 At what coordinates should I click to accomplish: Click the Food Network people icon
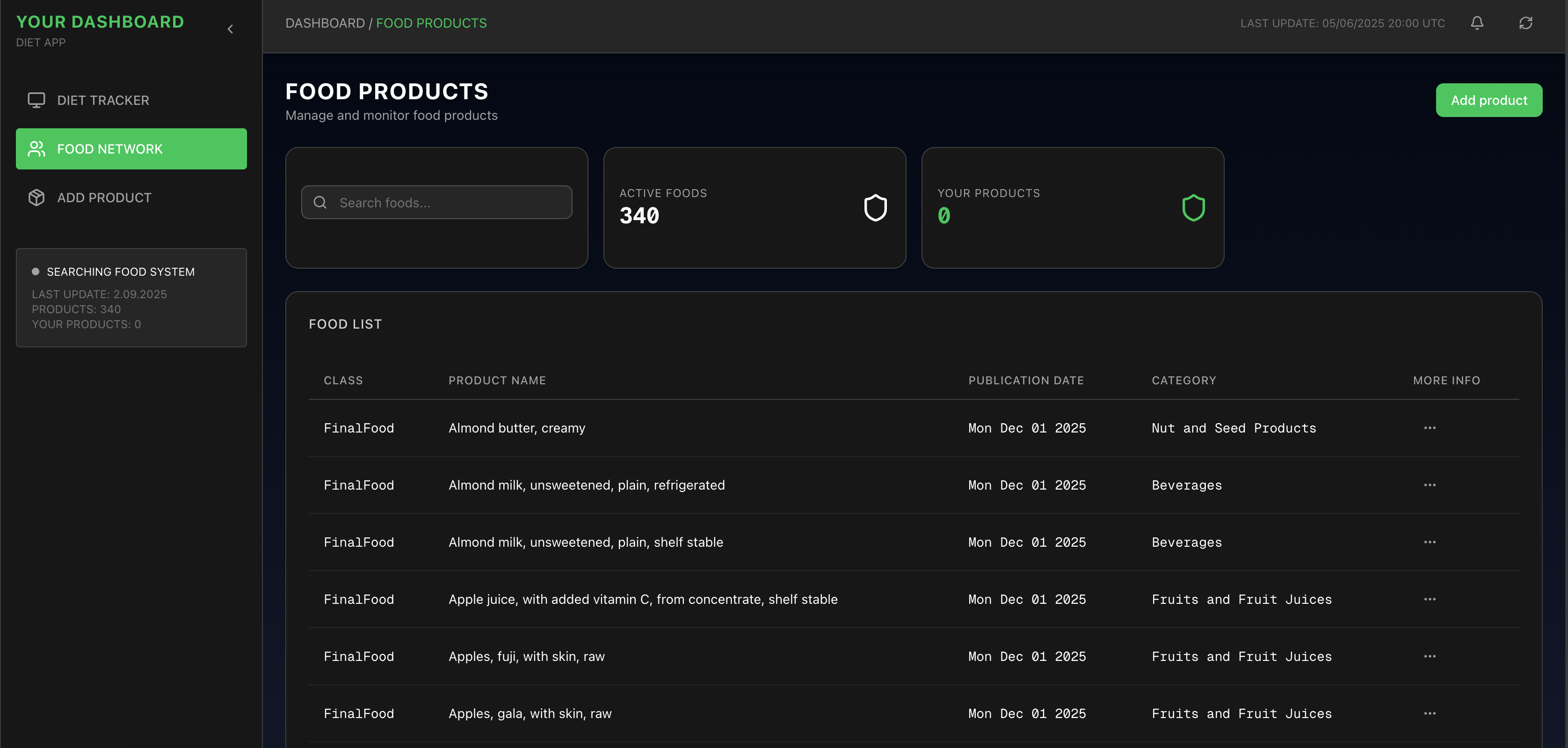click(x=36, y=149)
